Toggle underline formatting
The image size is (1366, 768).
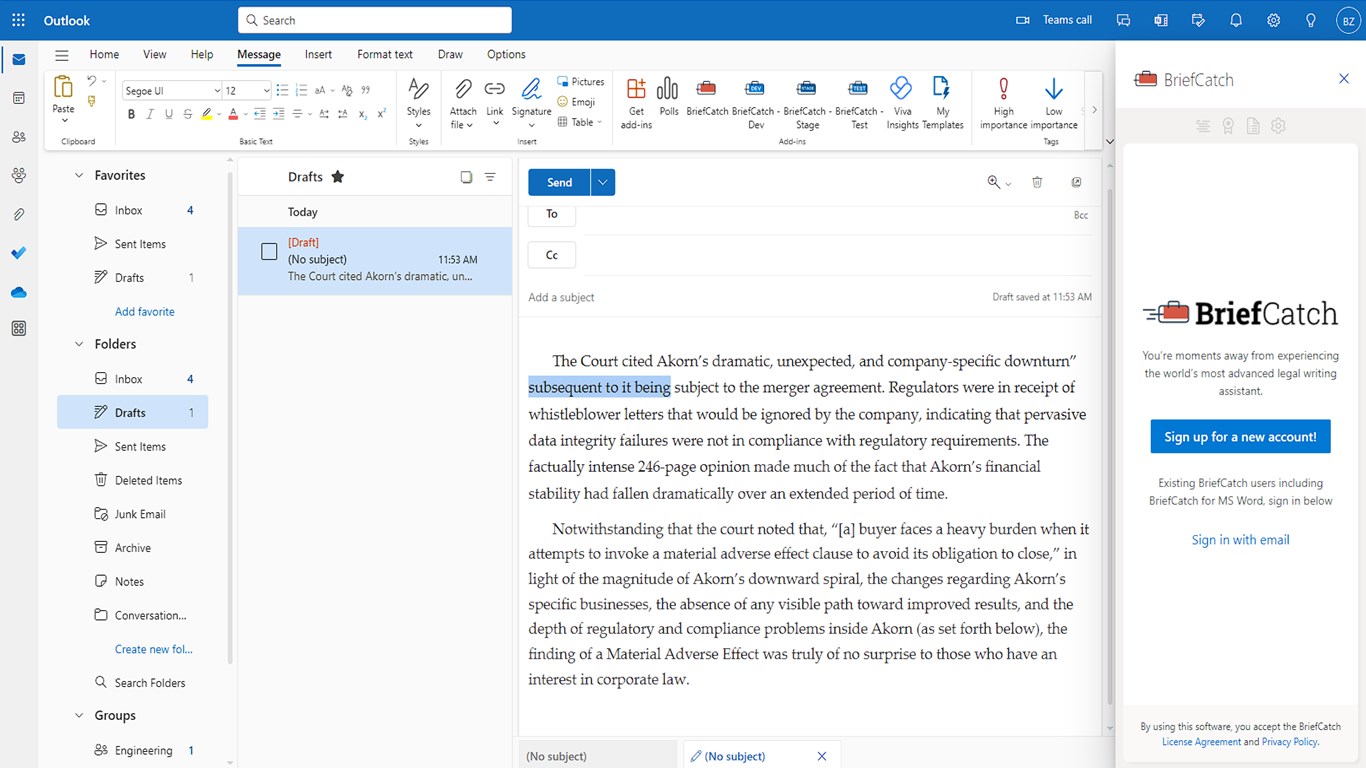coord(169,114)
